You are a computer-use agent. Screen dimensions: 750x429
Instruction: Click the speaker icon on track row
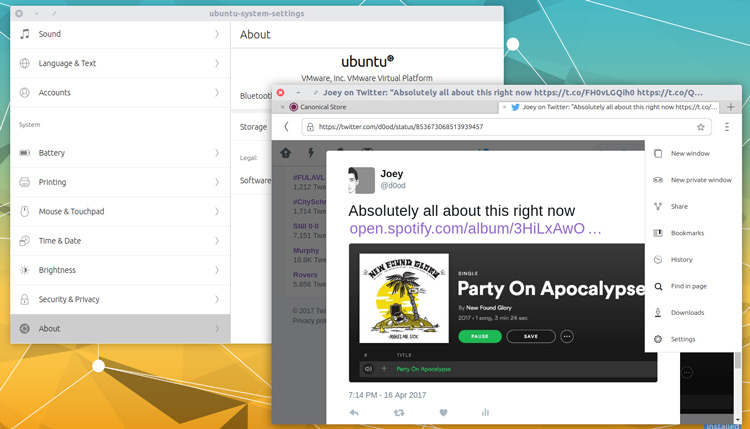(368, 369)
